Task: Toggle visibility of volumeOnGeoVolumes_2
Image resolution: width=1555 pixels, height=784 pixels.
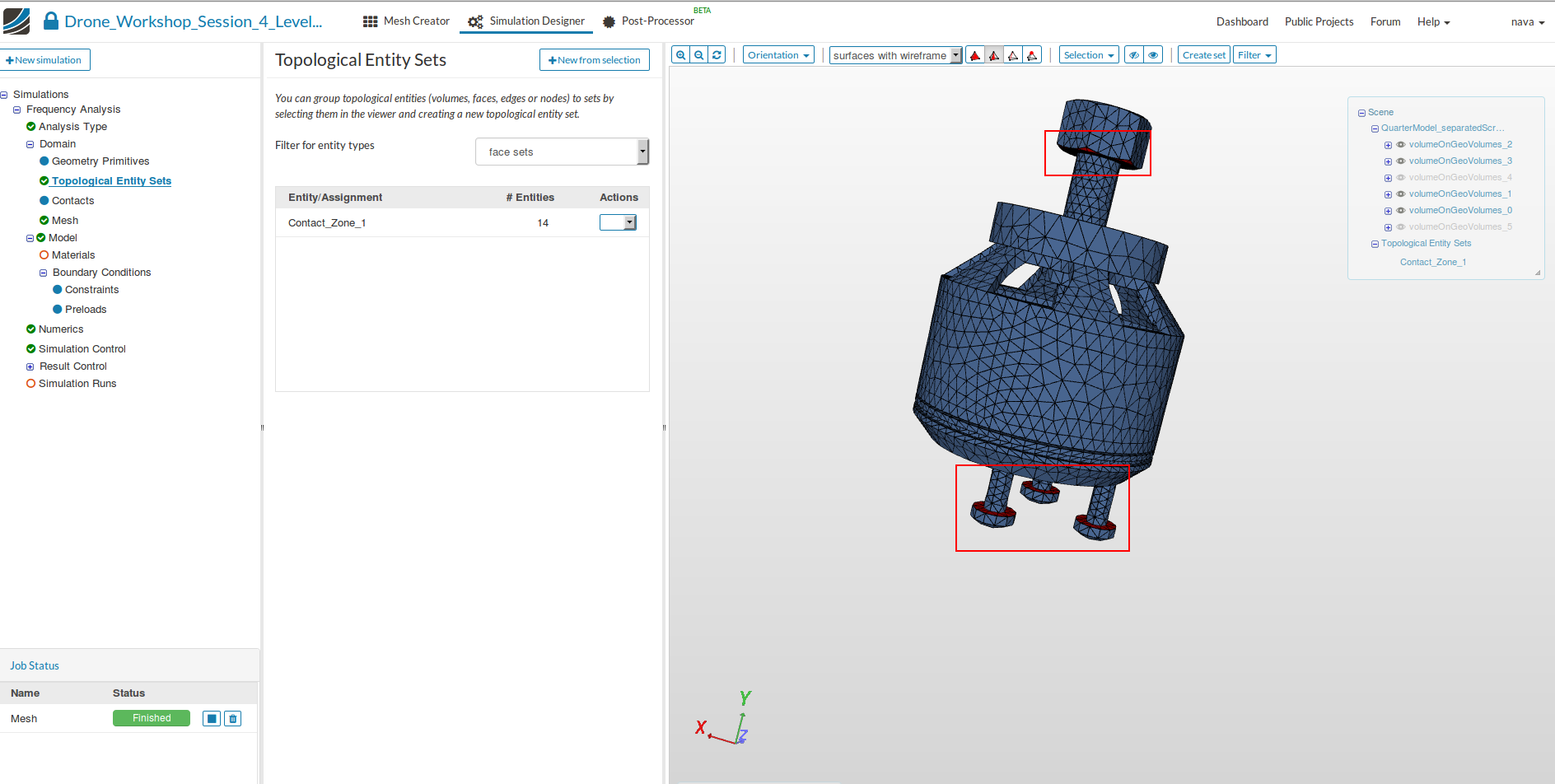Action: (x=1400, y=145)
